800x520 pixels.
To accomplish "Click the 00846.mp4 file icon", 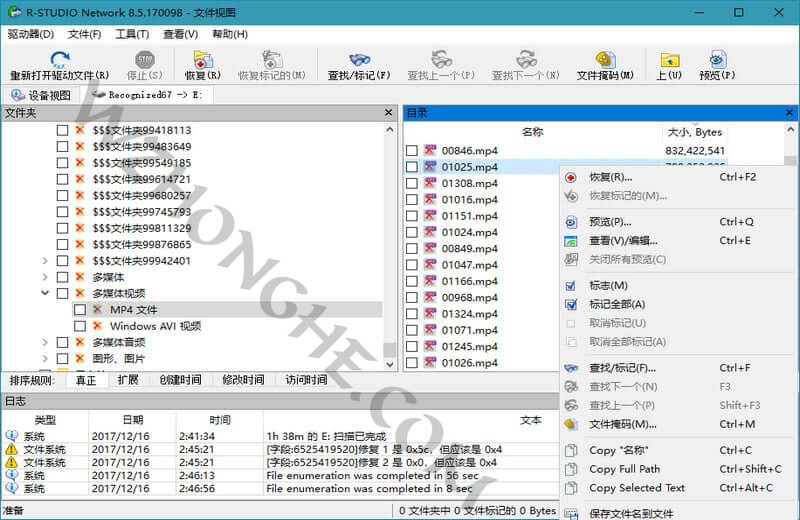I will pyautogui.click(x=431, y=151).
